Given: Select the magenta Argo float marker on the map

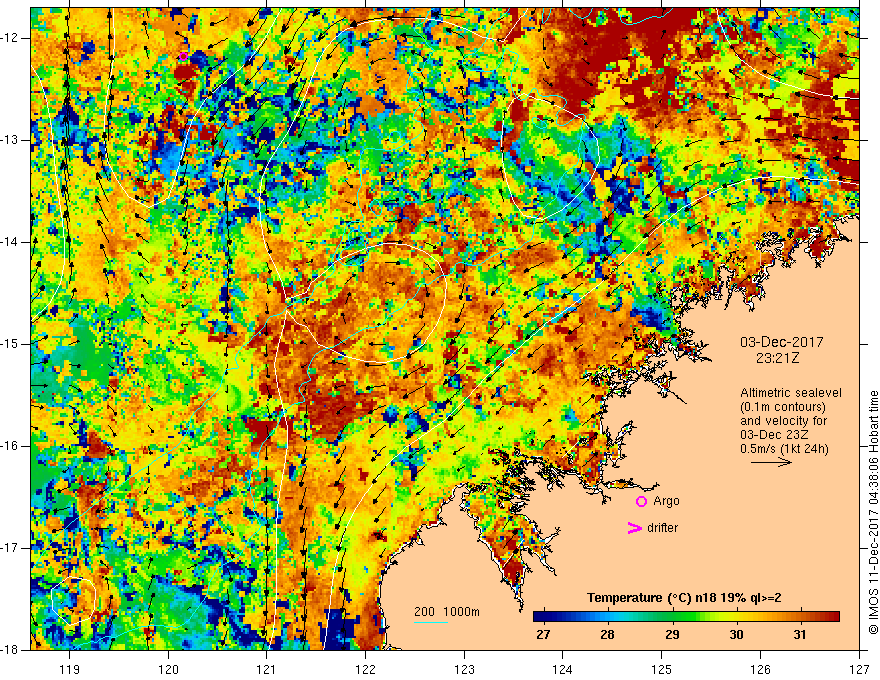Looking at the screenshot, I should tap(184, 56).
